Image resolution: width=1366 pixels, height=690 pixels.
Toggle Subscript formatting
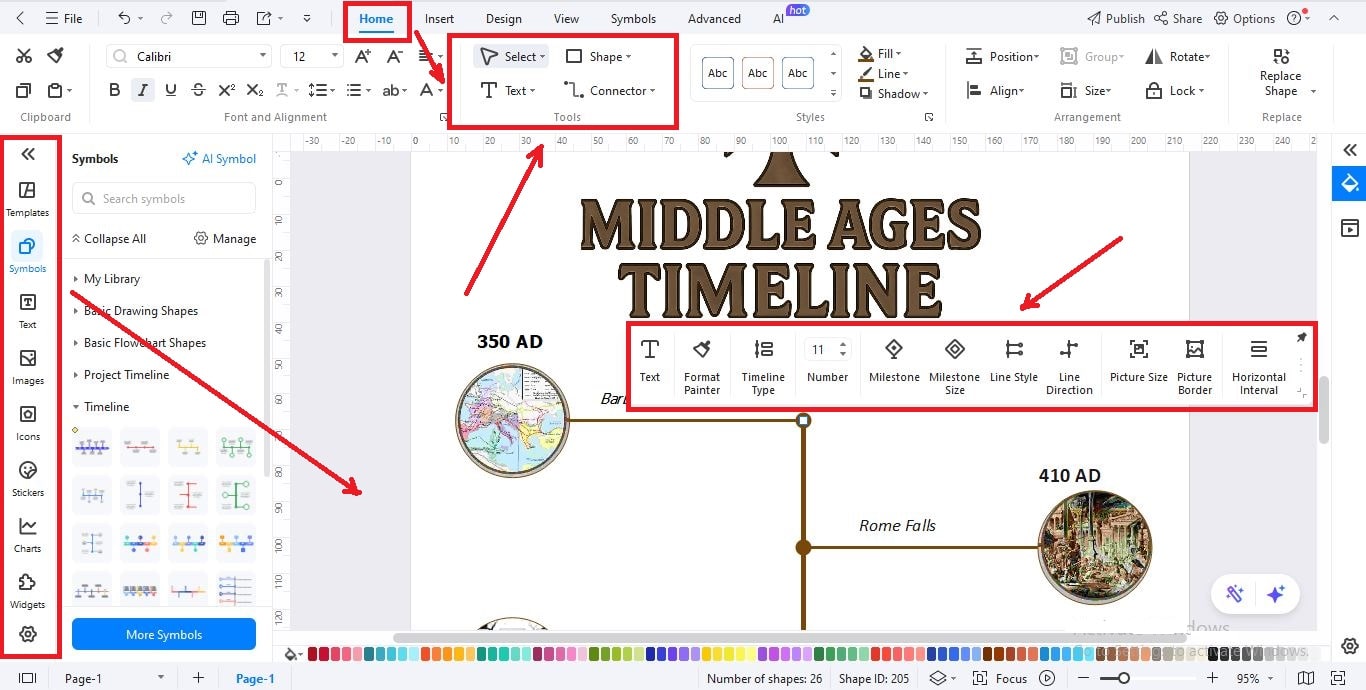point(255,90)
